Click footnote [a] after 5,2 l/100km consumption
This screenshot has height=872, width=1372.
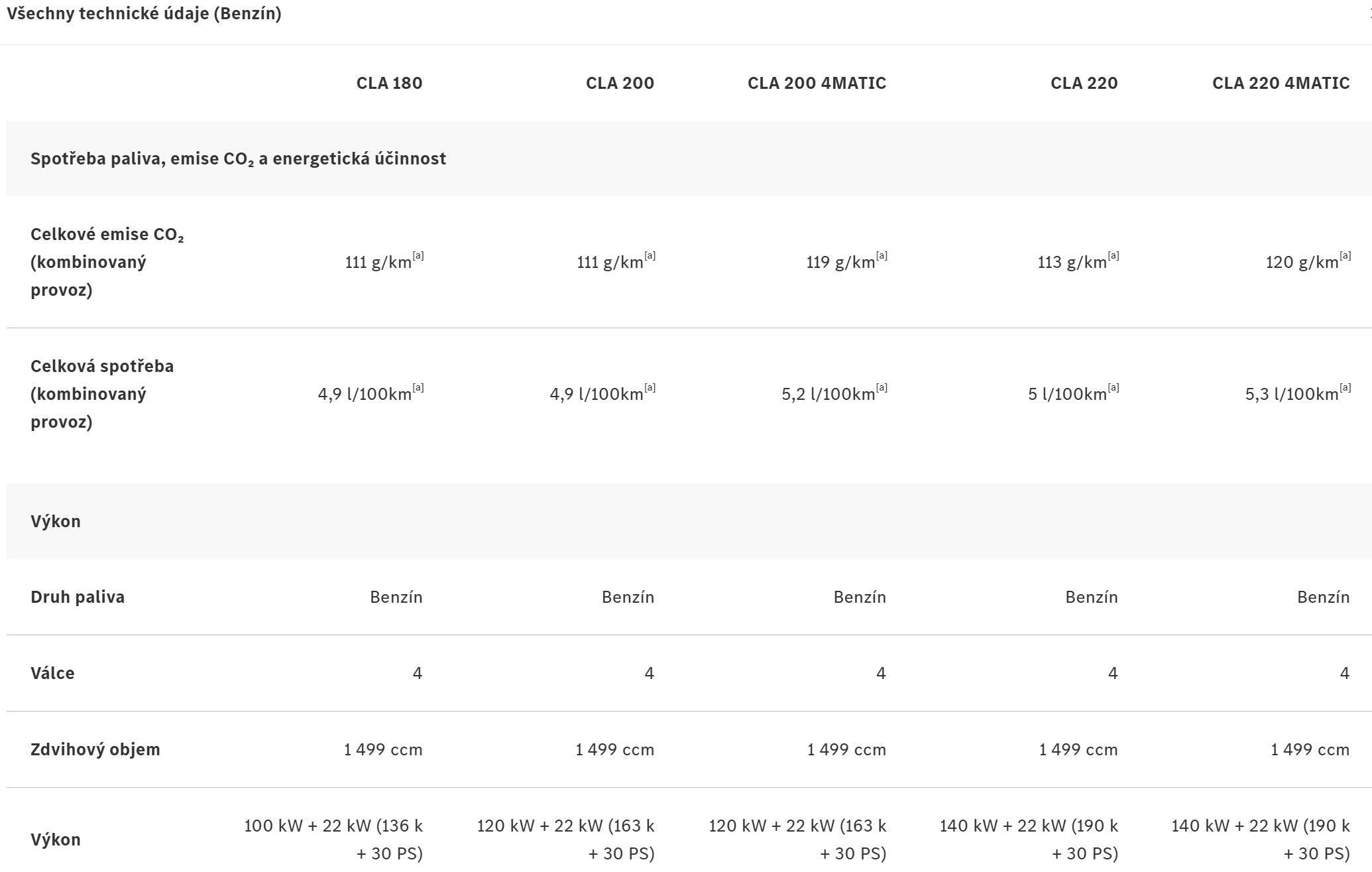tap(882, 388)
